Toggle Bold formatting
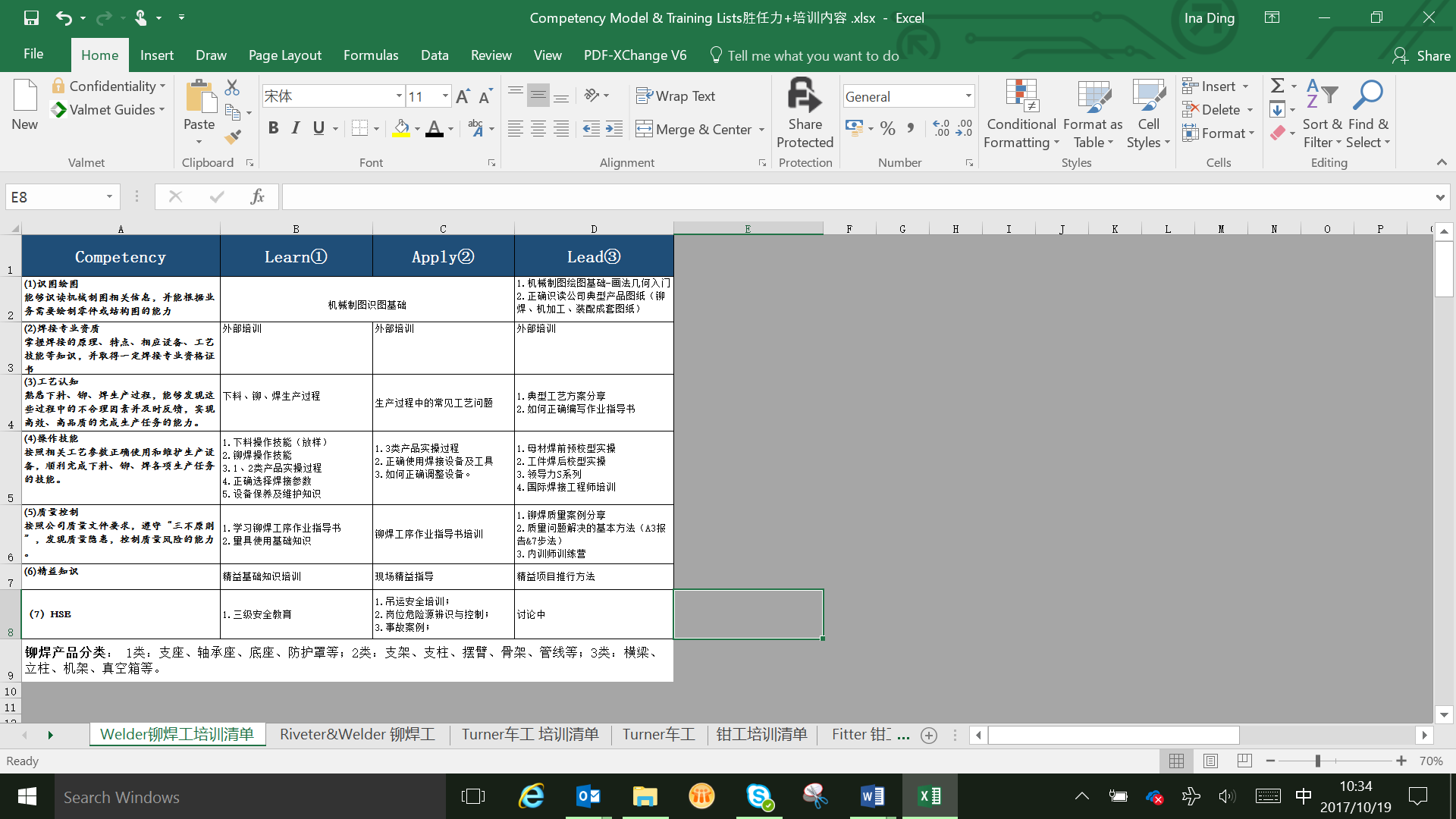This screenshot has width=1456, height=819. pyautogui.click(x=273, y=128)
